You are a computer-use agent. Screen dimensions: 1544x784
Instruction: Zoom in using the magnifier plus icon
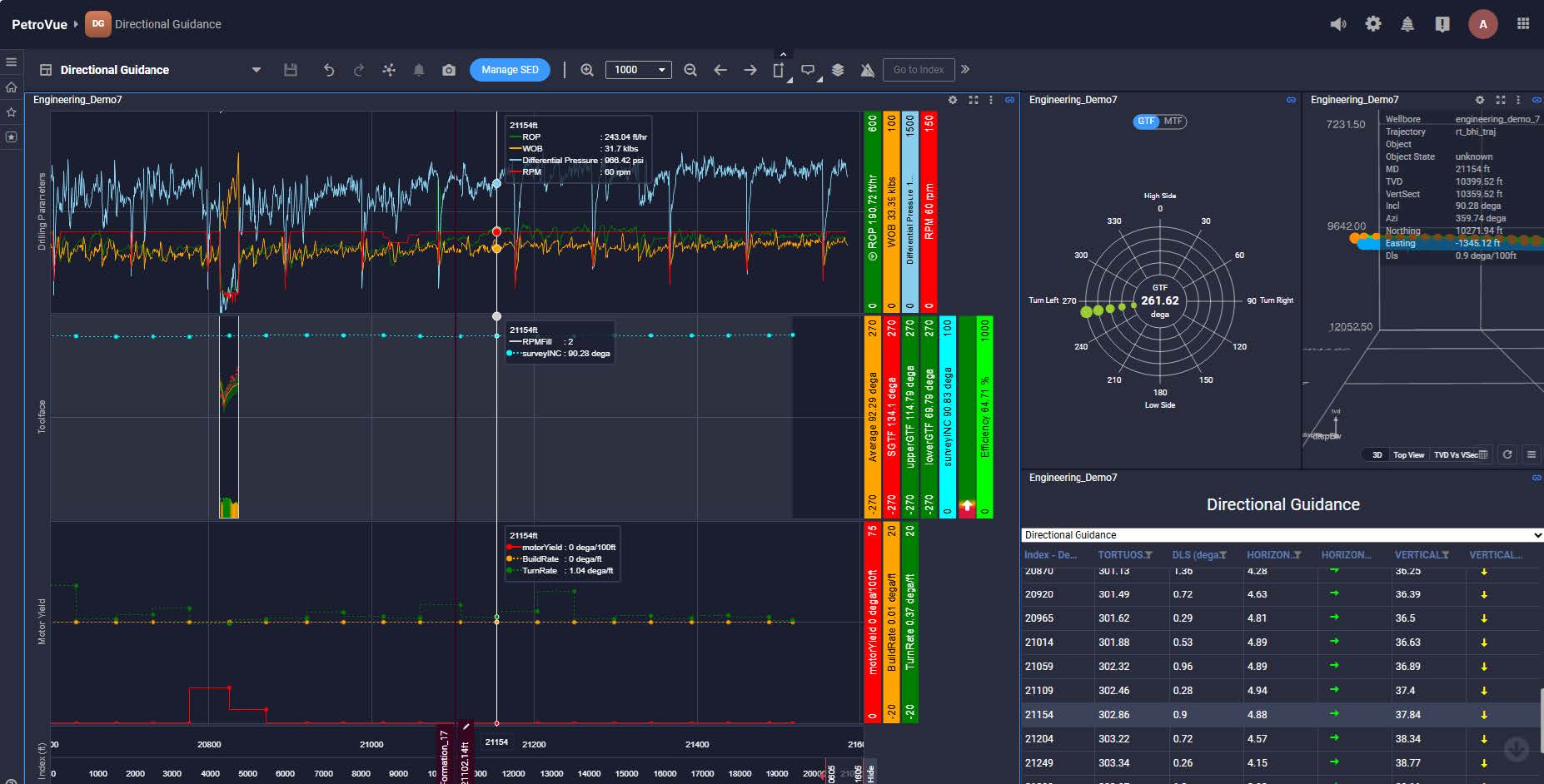(x=587, y=70)
